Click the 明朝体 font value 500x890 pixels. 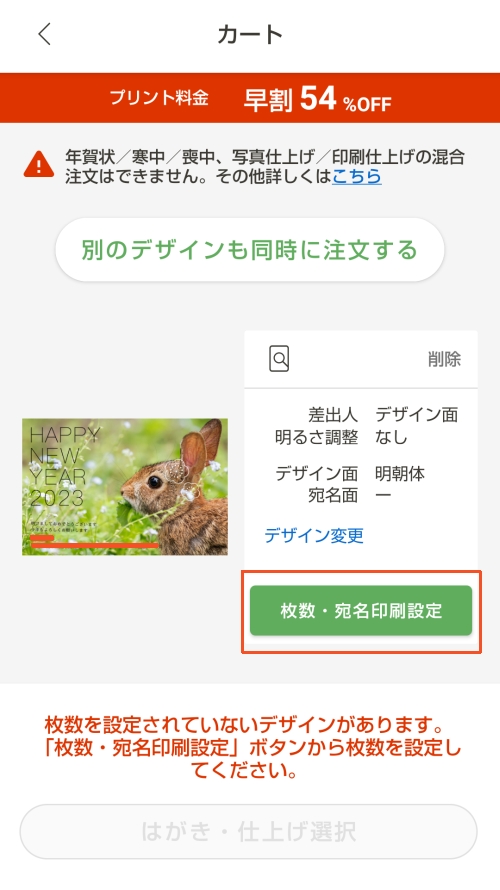coord(400,473)
